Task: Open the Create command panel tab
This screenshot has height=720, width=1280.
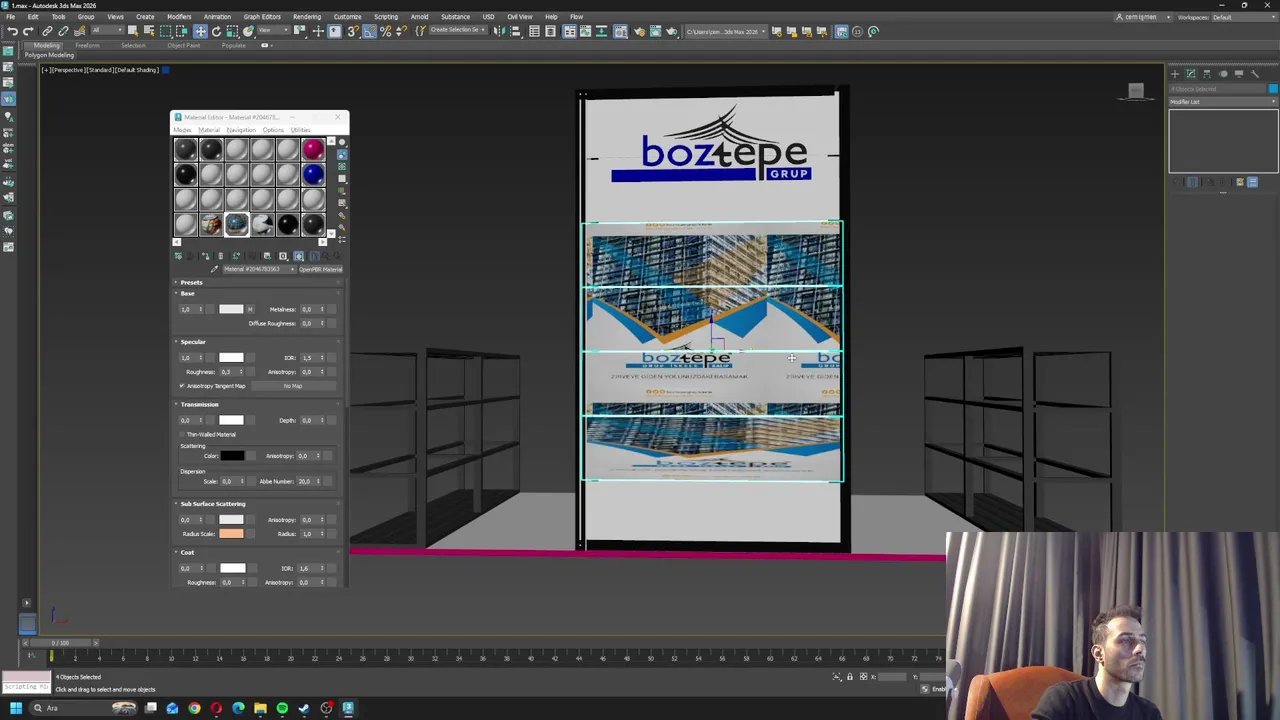Action: 1175,73
